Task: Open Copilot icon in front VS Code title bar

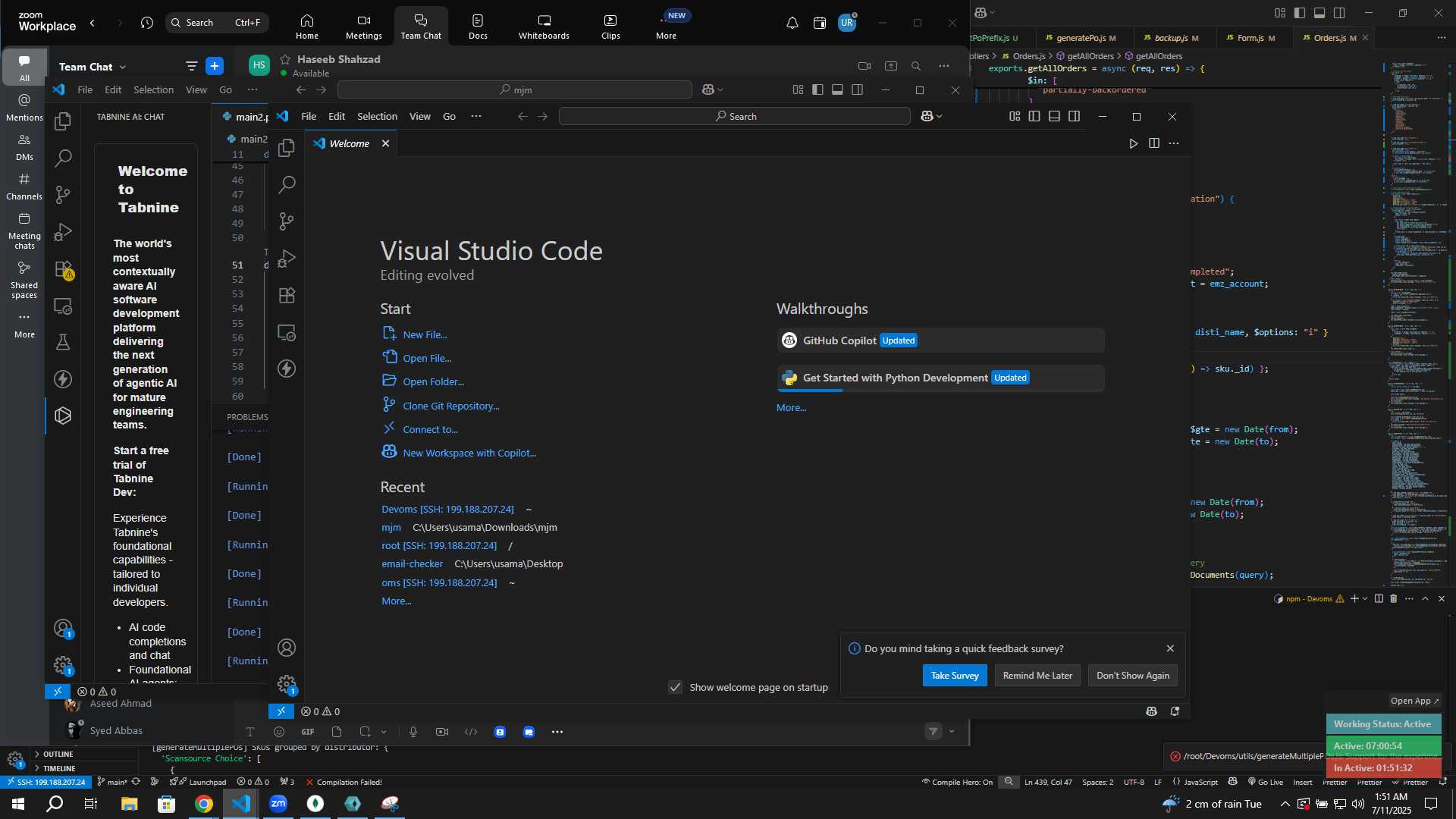Action: pyautogui.click(x=927, y=116)
